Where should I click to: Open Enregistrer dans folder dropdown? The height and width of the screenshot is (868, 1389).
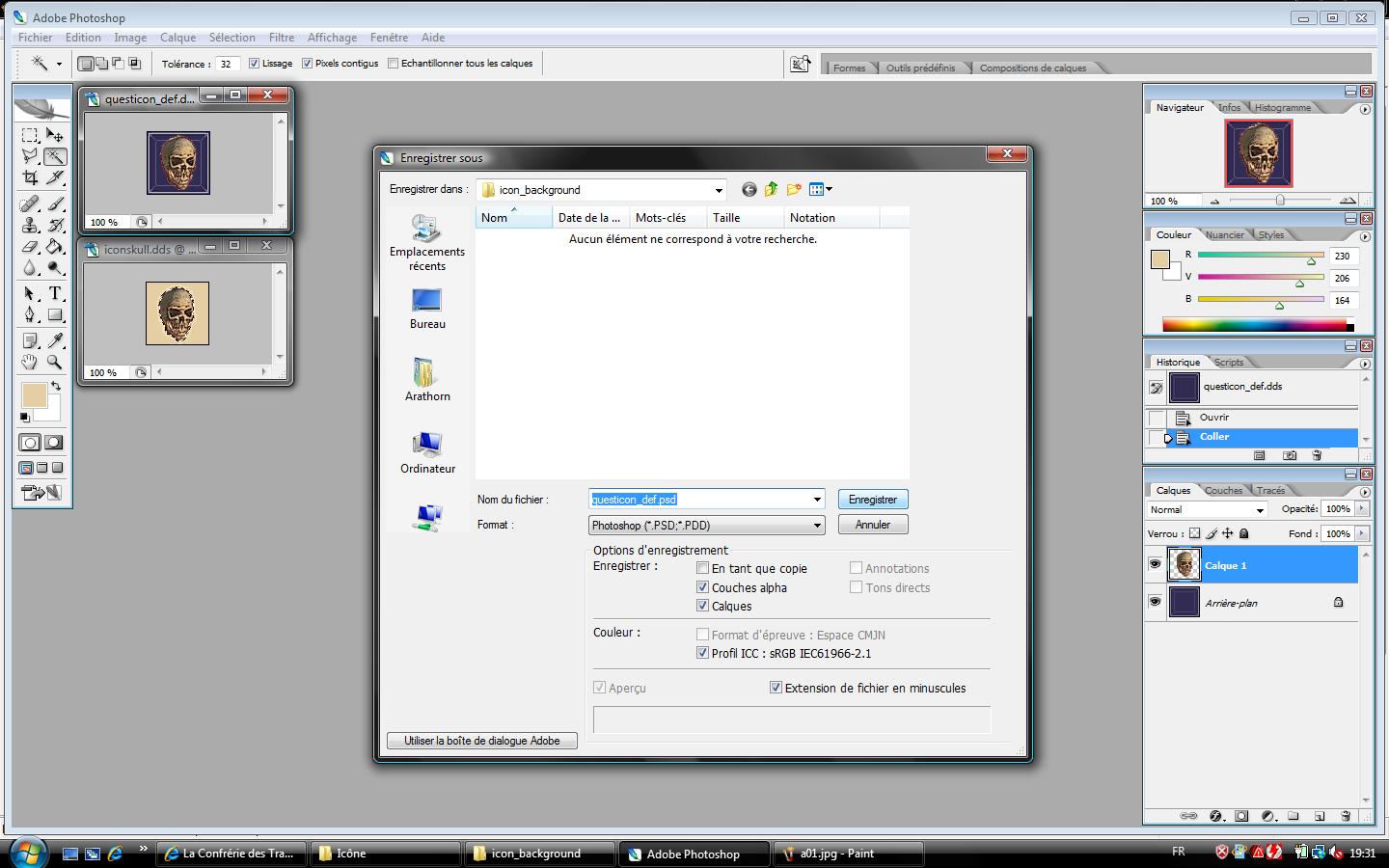click(719, 190)
